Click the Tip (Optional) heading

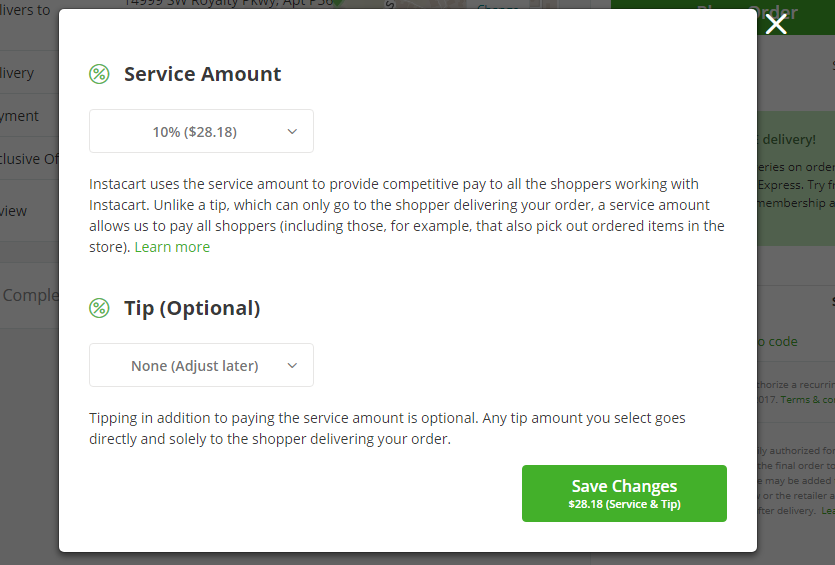coord(192,308)
